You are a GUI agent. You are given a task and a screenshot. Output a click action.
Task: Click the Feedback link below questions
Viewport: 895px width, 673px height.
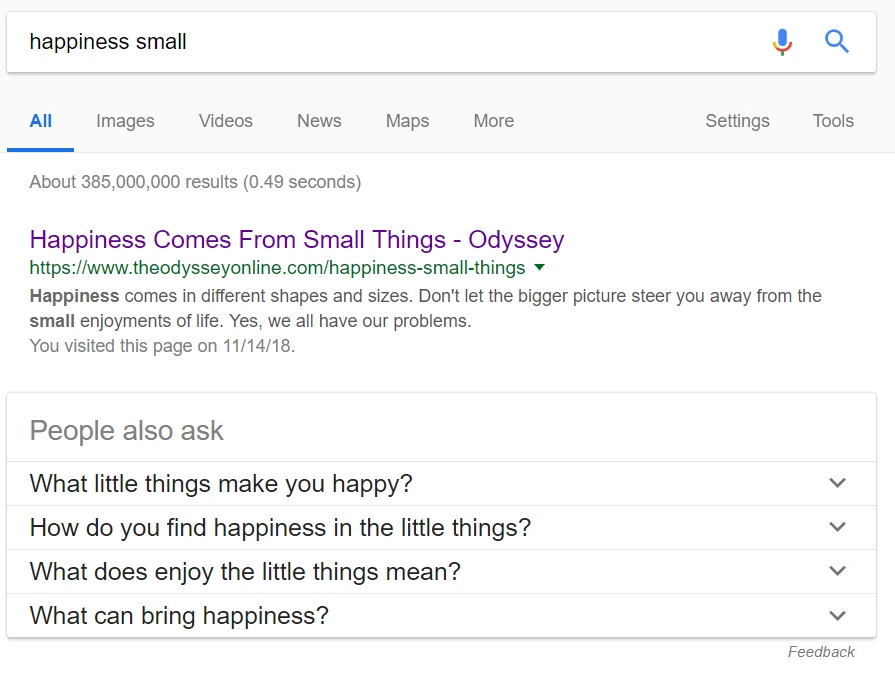pos(821,652)
